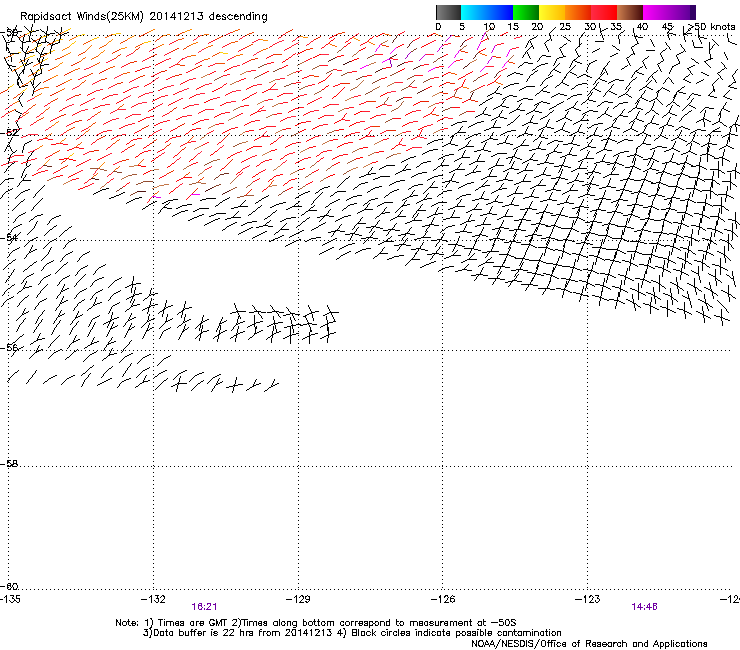Click the purple 14:46 pass time
This screenshot has height=650, width=740.
coord(644,607)
